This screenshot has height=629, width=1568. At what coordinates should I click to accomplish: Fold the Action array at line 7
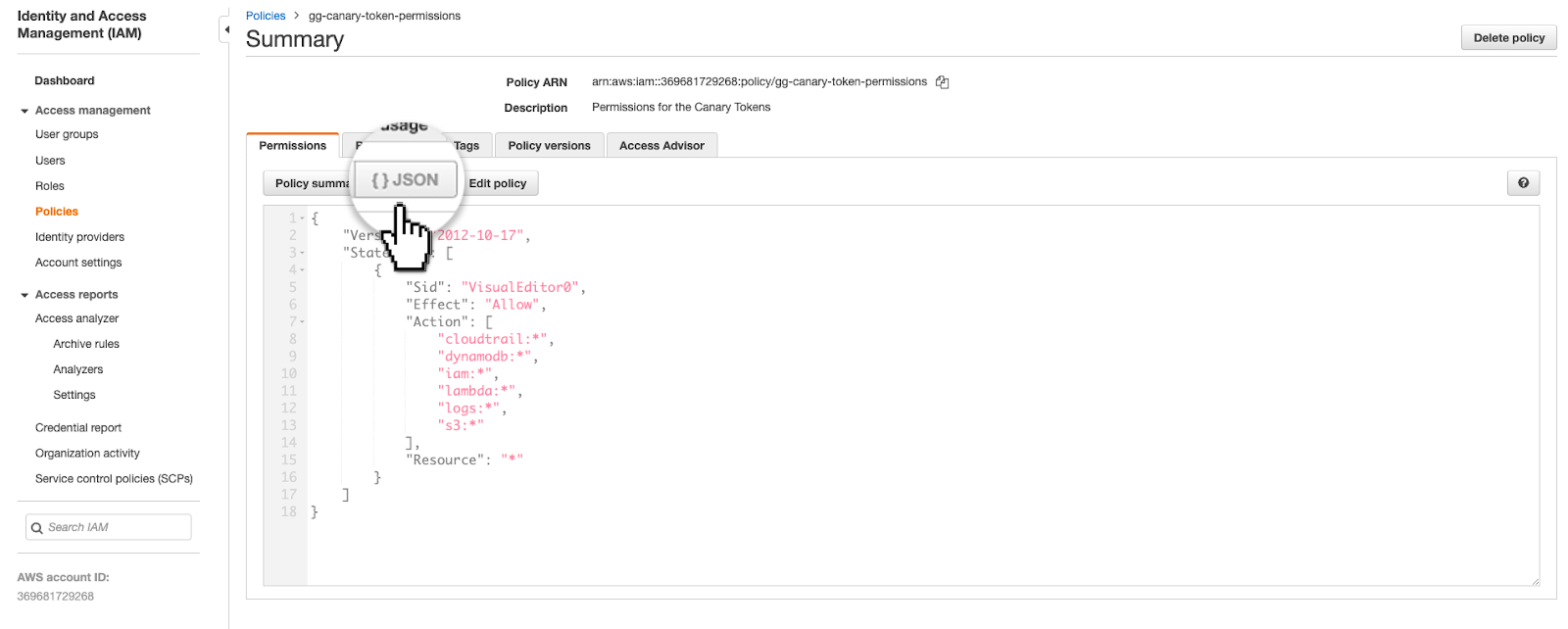(x=302, y=322)
